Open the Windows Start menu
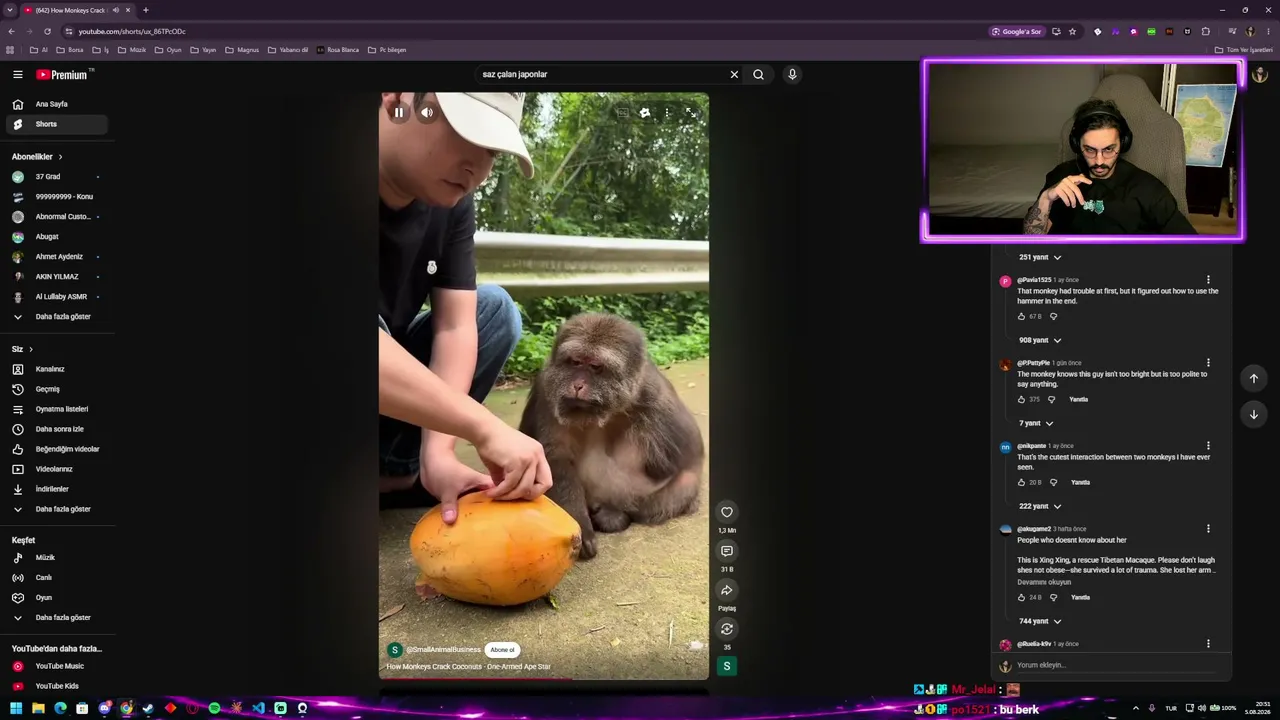The height and width of the screenshot is (720, 1280). [x=16, y=708]
